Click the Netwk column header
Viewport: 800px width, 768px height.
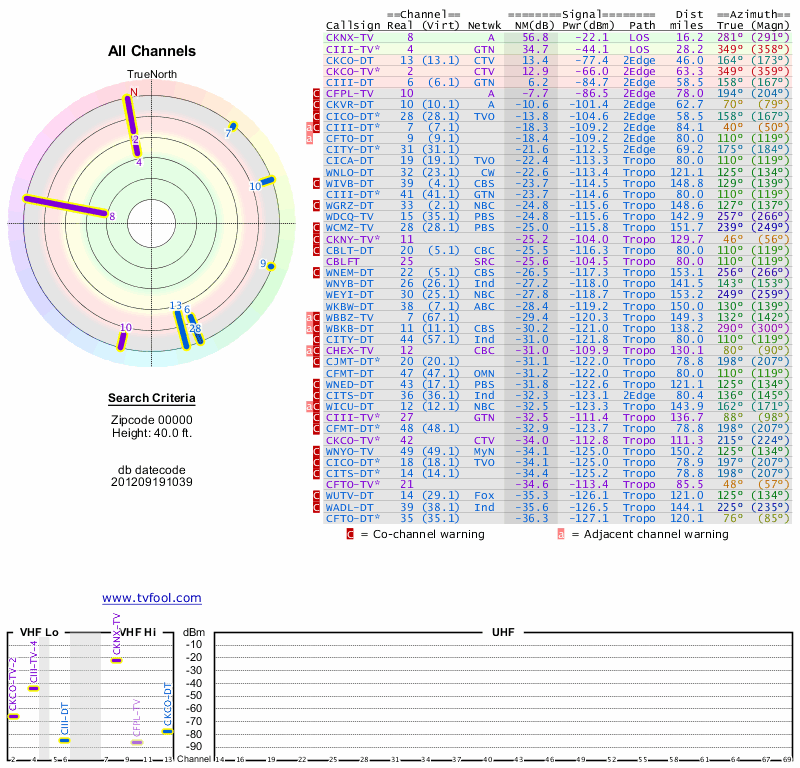484,25
